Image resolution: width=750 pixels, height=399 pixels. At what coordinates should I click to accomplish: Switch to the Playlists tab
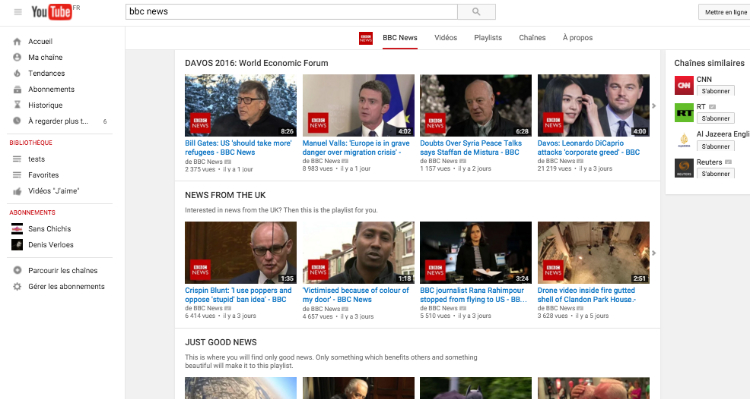click(x=488, y=38)
